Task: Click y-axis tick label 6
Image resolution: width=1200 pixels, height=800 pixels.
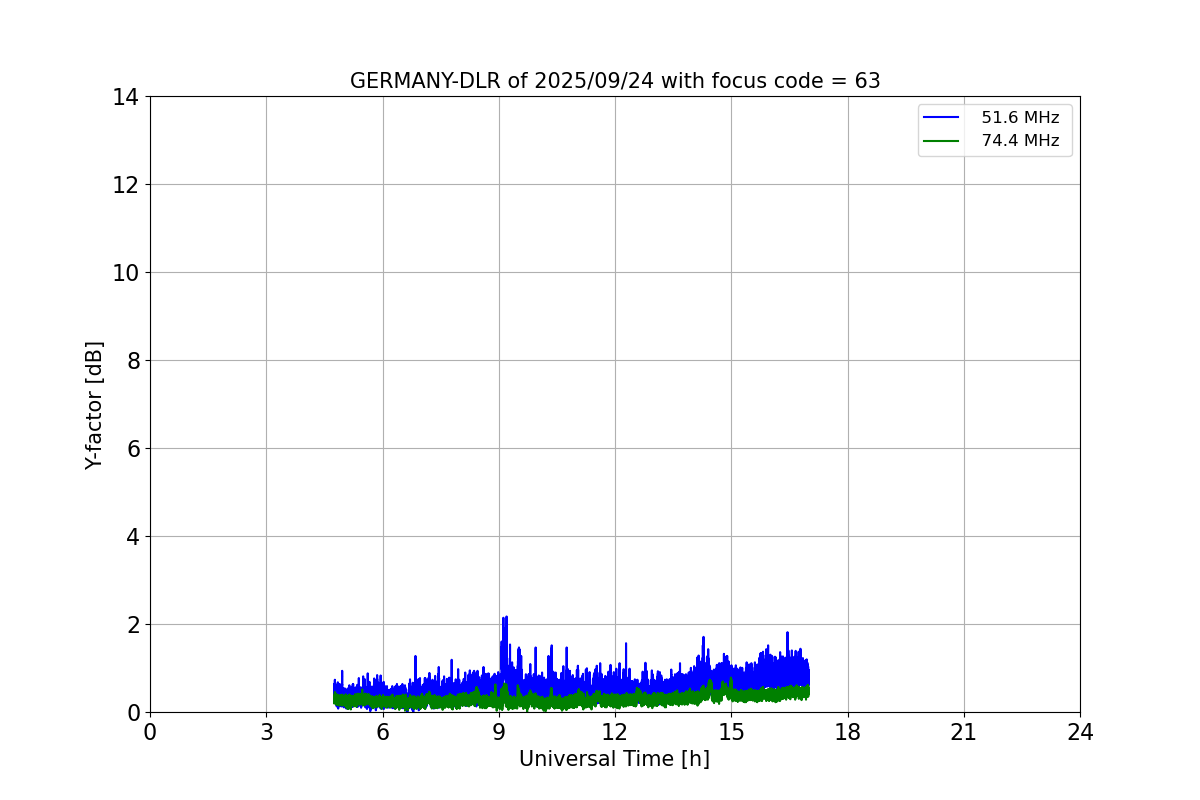Action: tap(132, 449)
